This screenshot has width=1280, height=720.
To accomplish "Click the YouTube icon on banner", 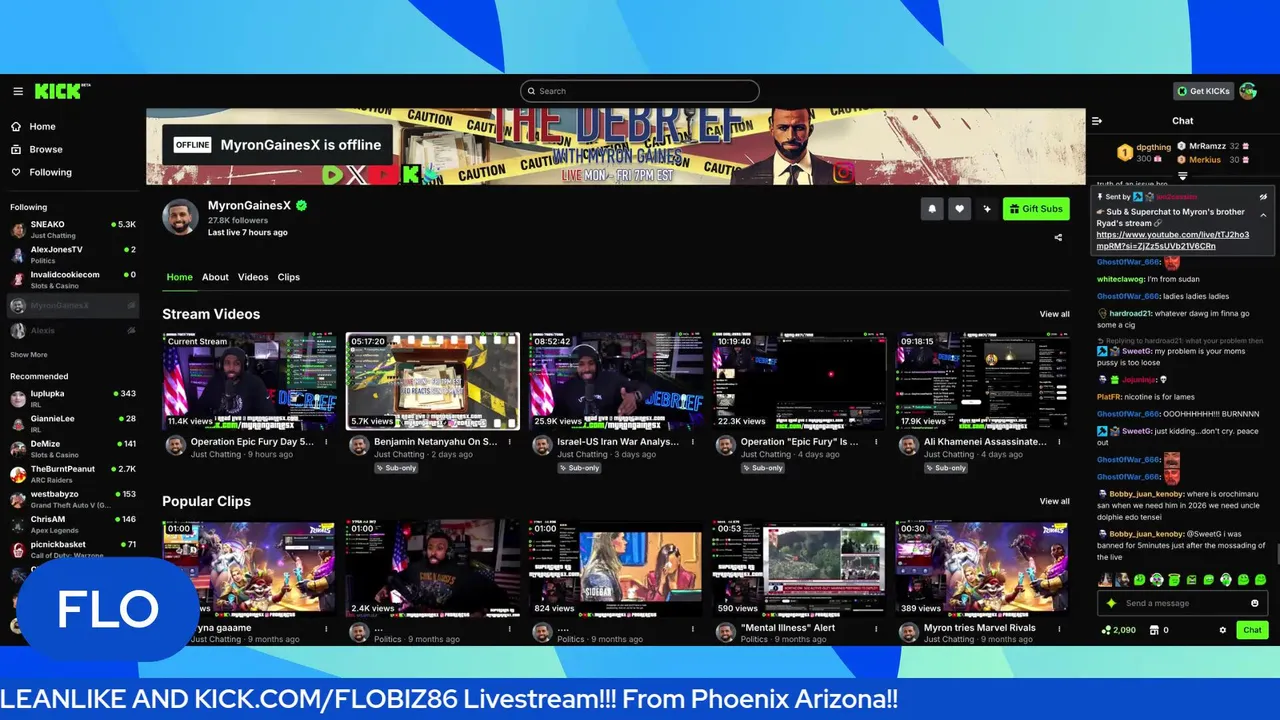I will coord(384,175).
